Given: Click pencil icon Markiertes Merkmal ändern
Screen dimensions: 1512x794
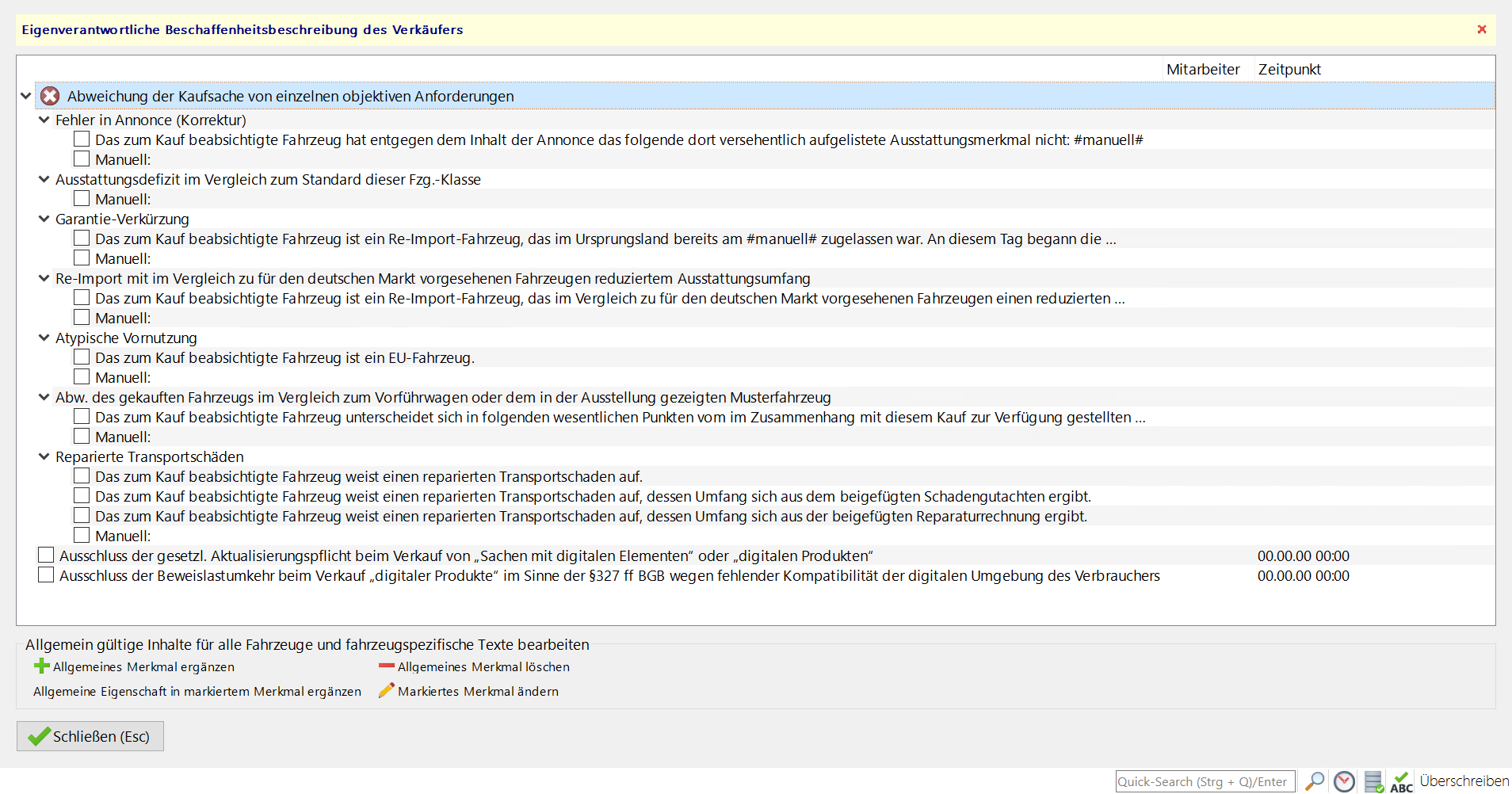Looking at the screenshot, I should (x=386, y=691).
